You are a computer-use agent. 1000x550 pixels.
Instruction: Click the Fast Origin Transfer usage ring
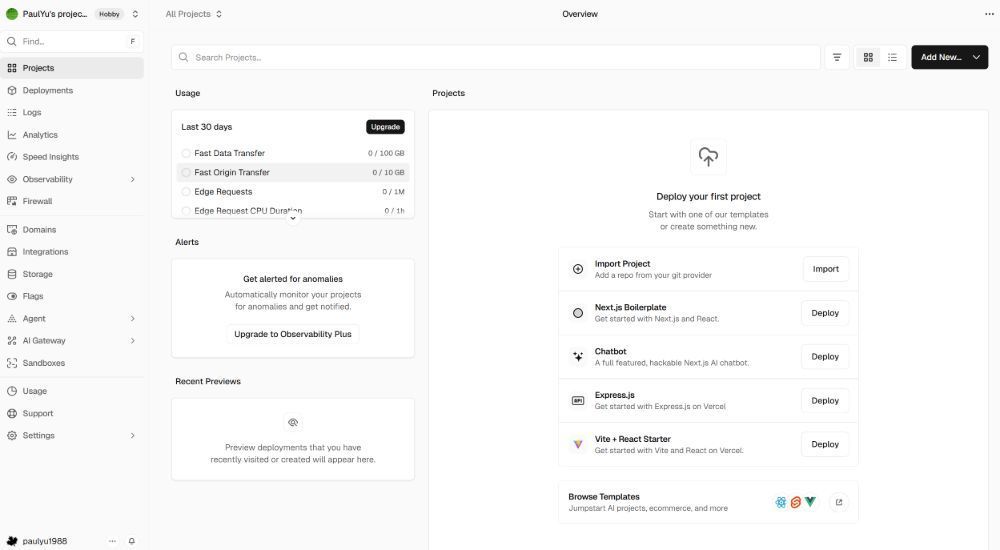[x=186, y=172]
